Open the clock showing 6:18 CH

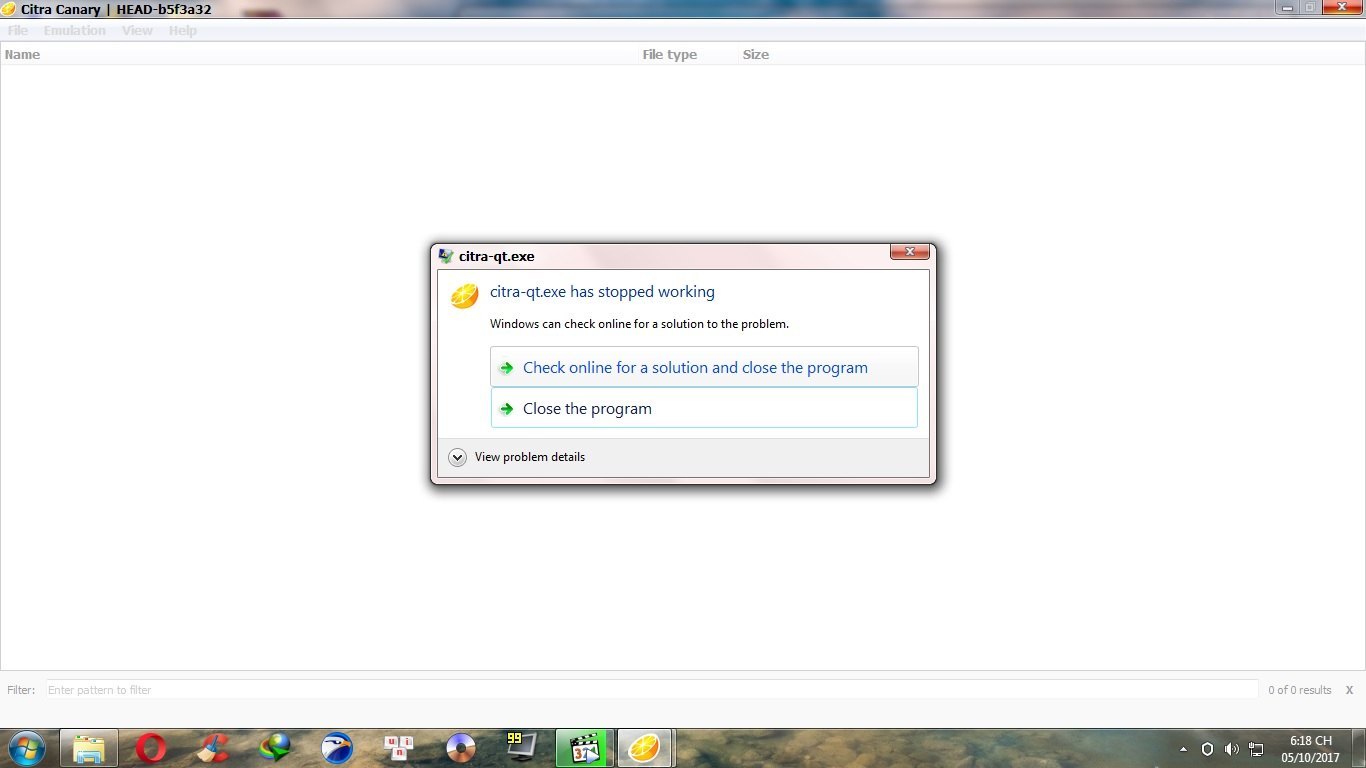[x=1310, y=749]
